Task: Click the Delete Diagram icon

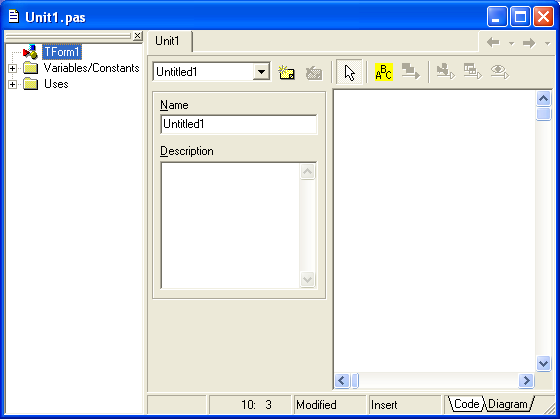Action: click(314, 72)
